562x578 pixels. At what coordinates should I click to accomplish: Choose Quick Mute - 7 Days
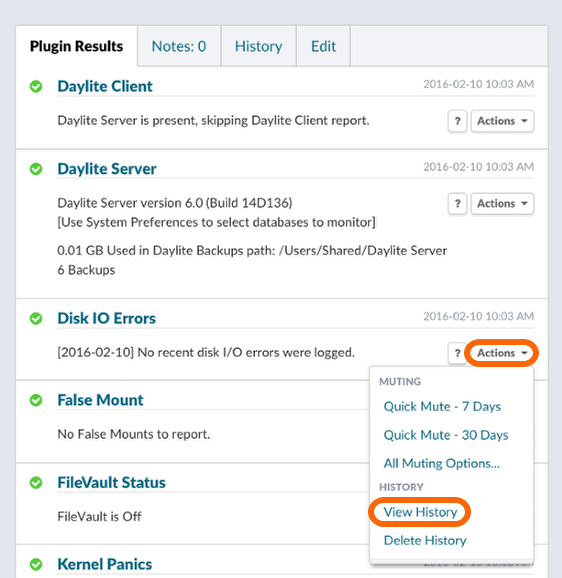tap(442, 407)
